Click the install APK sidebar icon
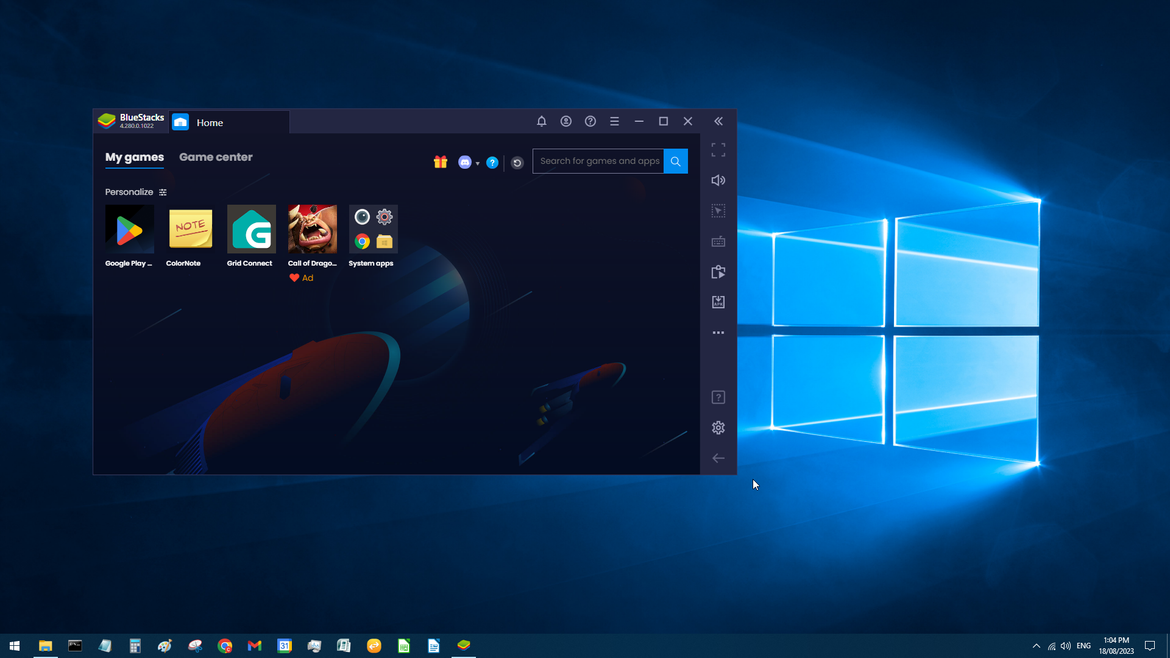This screenshot has width=1170, height=658. 718,301
